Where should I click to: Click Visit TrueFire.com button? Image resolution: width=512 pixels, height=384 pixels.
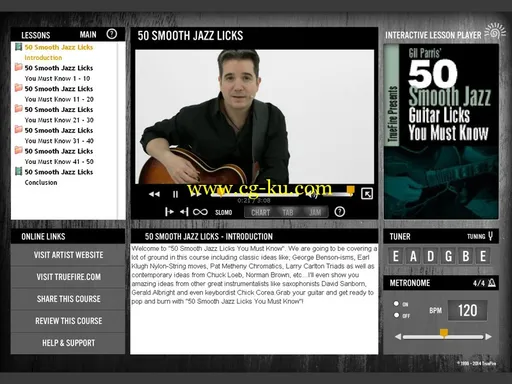[68, 277]
